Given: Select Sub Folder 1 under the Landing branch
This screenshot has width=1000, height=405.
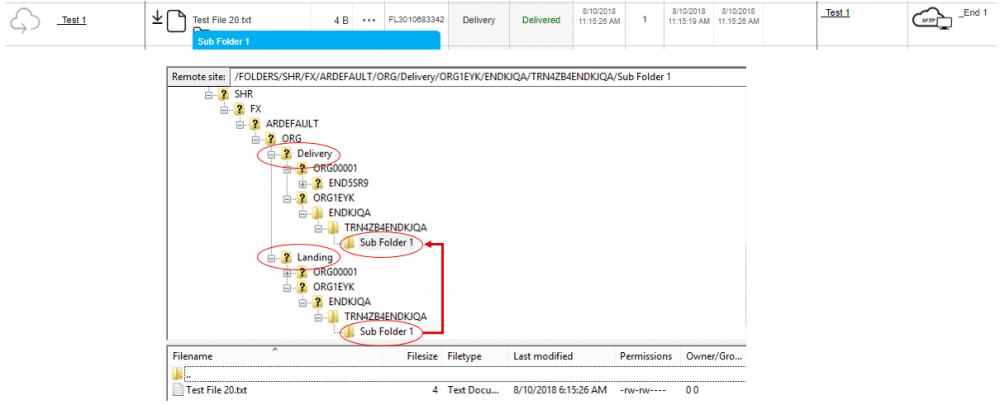Looking at the screenshot, I should tap(388, 331).
